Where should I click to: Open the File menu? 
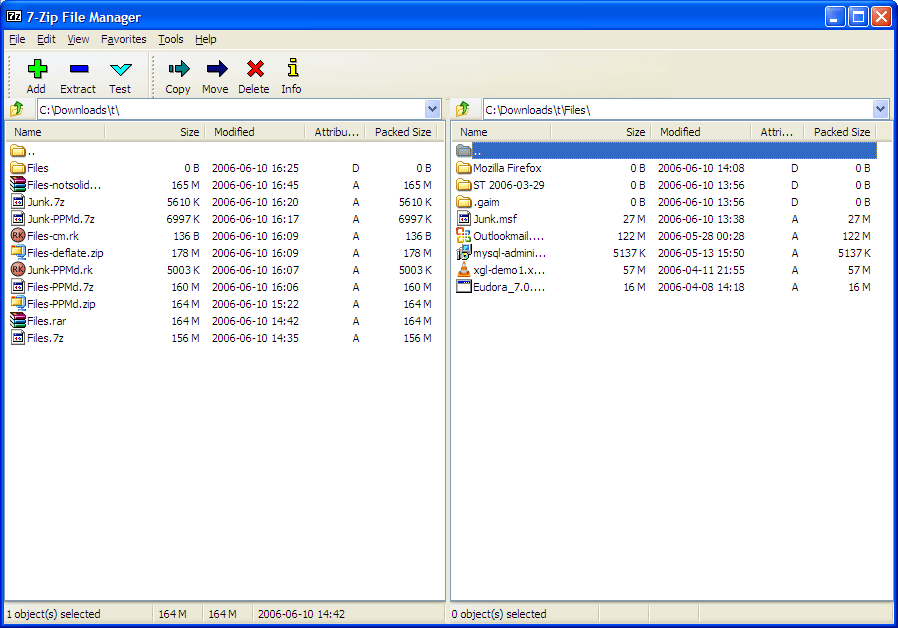[x=17, y=39]
